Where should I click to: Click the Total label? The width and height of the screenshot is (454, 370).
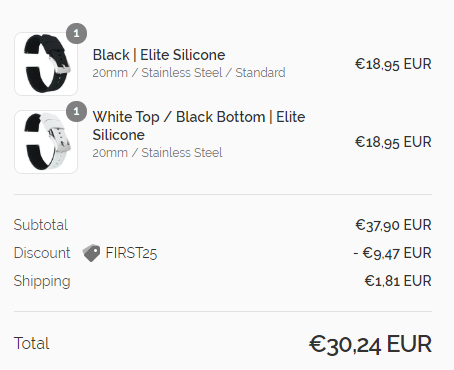(x=31, y=343)
